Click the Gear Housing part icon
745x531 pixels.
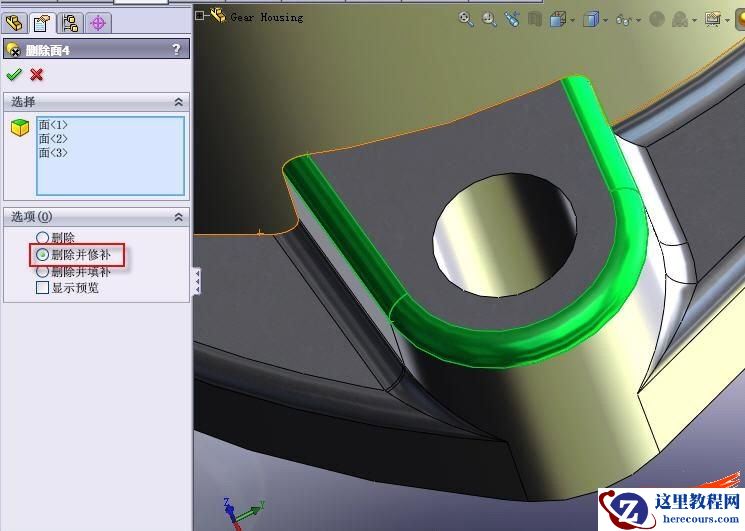point(218,16)
